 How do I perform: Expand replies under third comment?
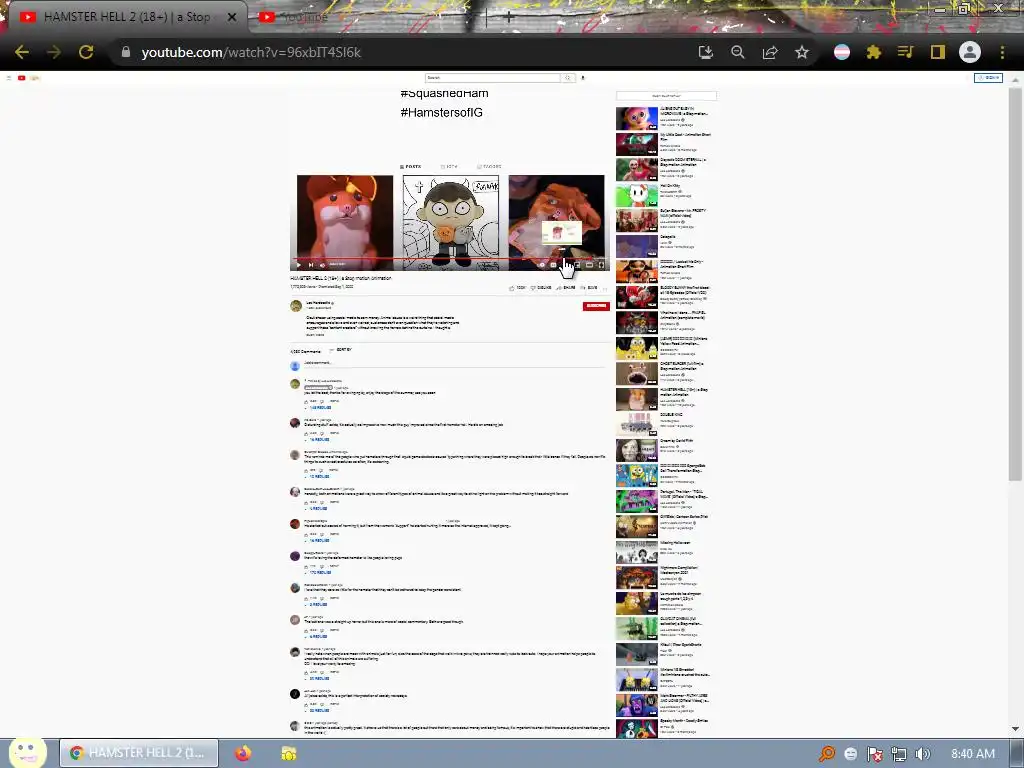[x=317, y=477]
